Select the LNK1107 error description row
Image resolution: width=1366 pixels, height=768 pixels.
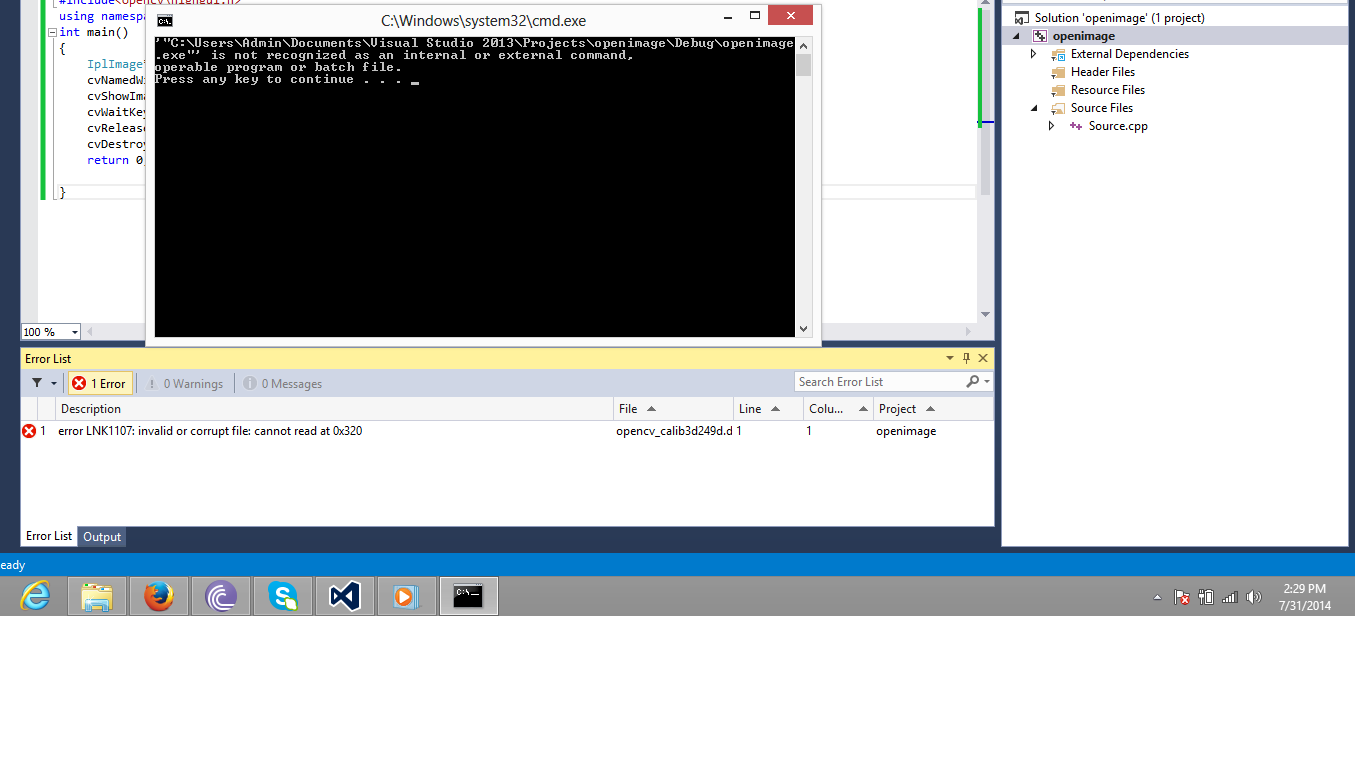click(507, 431)
